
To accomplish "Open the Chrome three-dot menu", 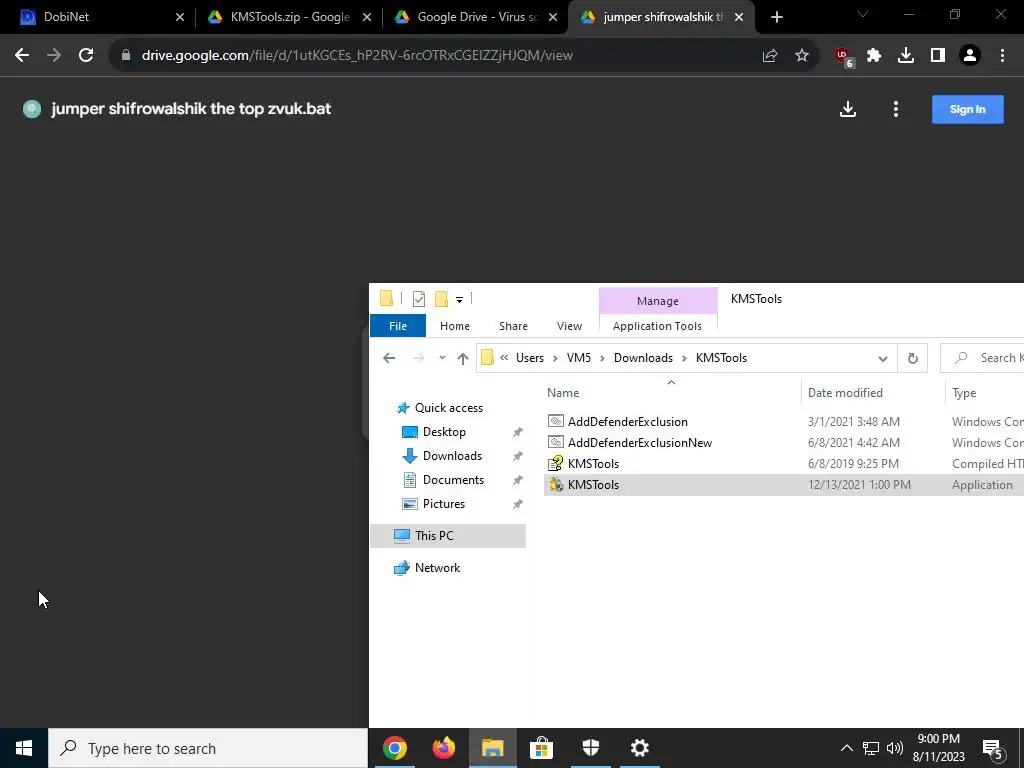I will pyautogui.click(x=1002, y=56).
